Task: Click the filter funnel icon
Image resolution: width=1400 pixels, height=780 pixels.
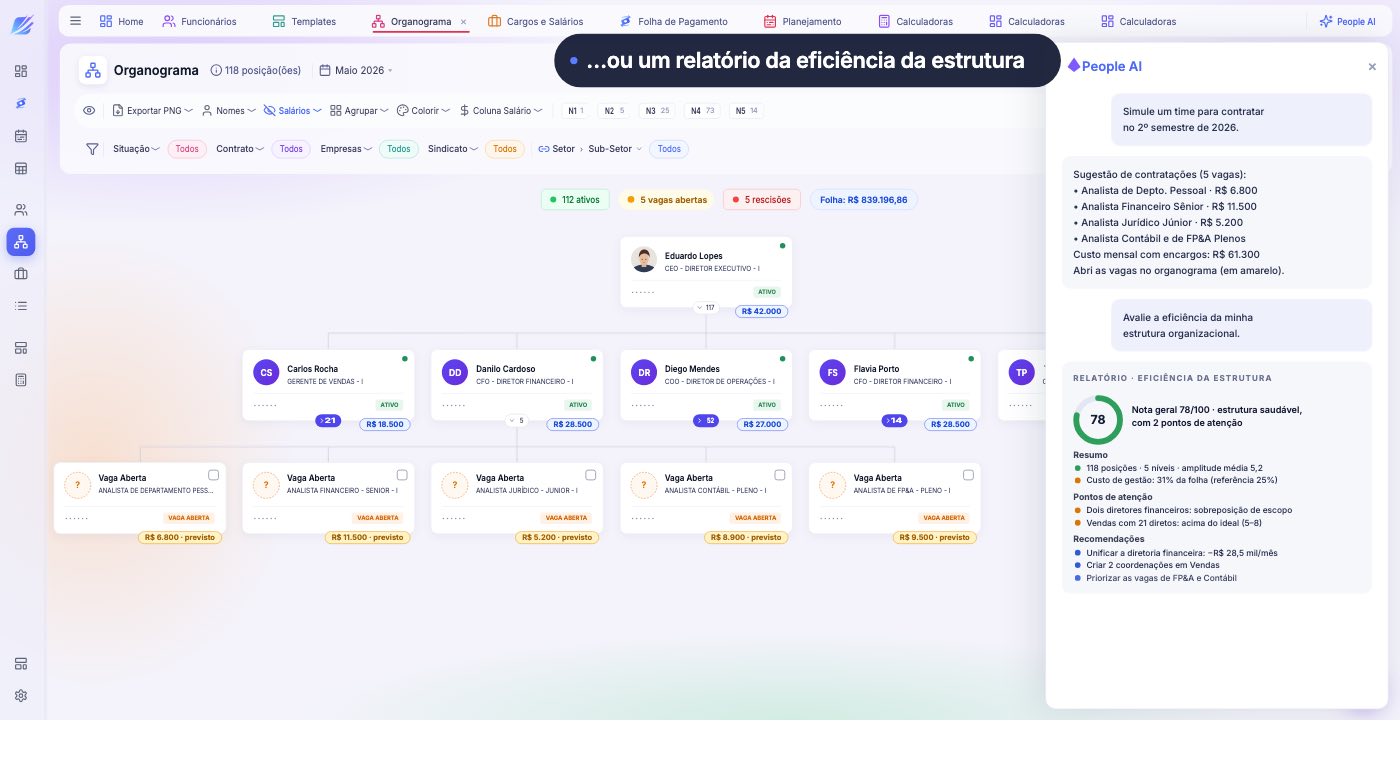Action: (x=92, y=149)
